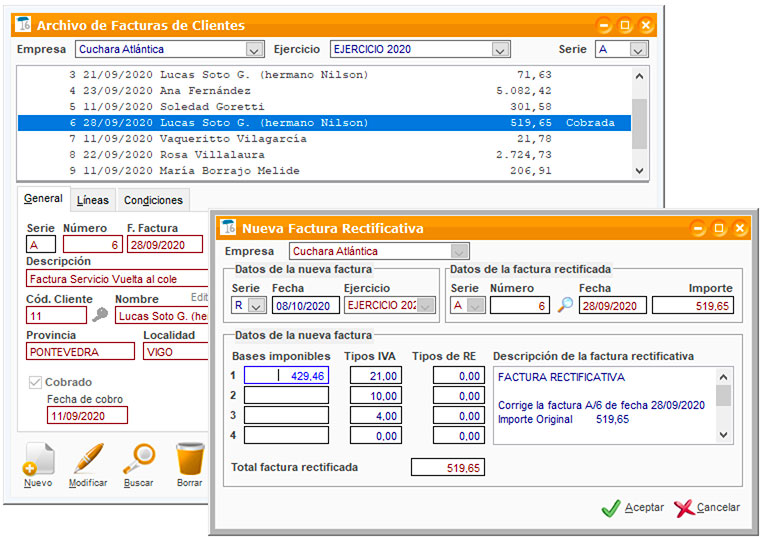Open the Ejercicio 2020 dropdown in Archivo window
This screenshot has height=538, width=762.
click(500, 50)
